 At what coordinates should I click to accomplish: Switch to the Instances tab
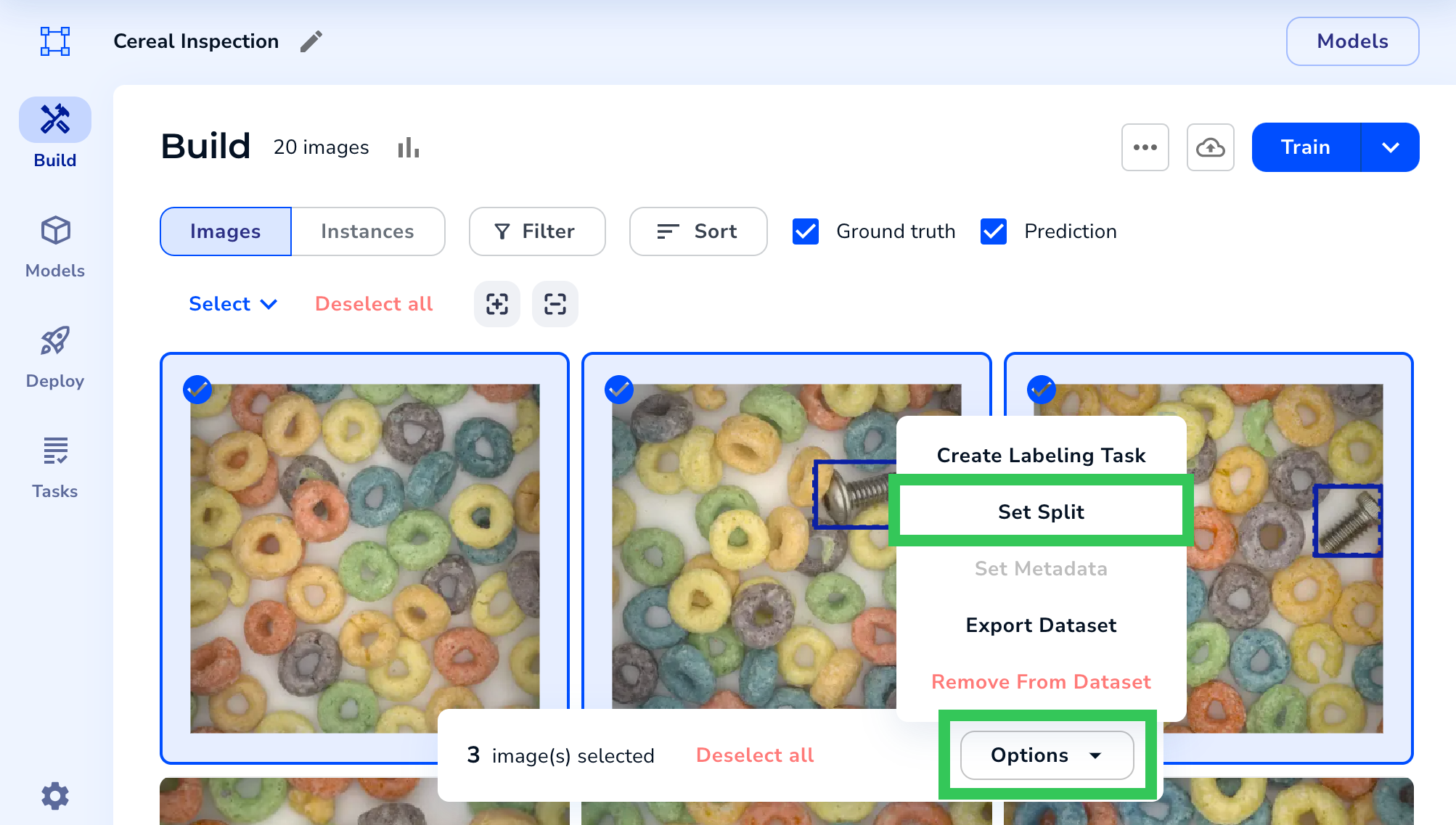point(367,231)
